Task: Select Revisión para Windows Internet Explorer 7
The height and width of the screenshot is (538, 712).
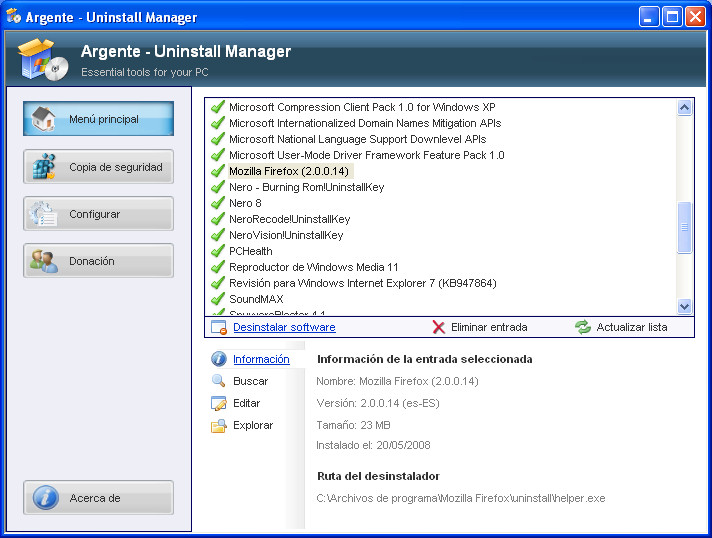Action: click(362, 283)
